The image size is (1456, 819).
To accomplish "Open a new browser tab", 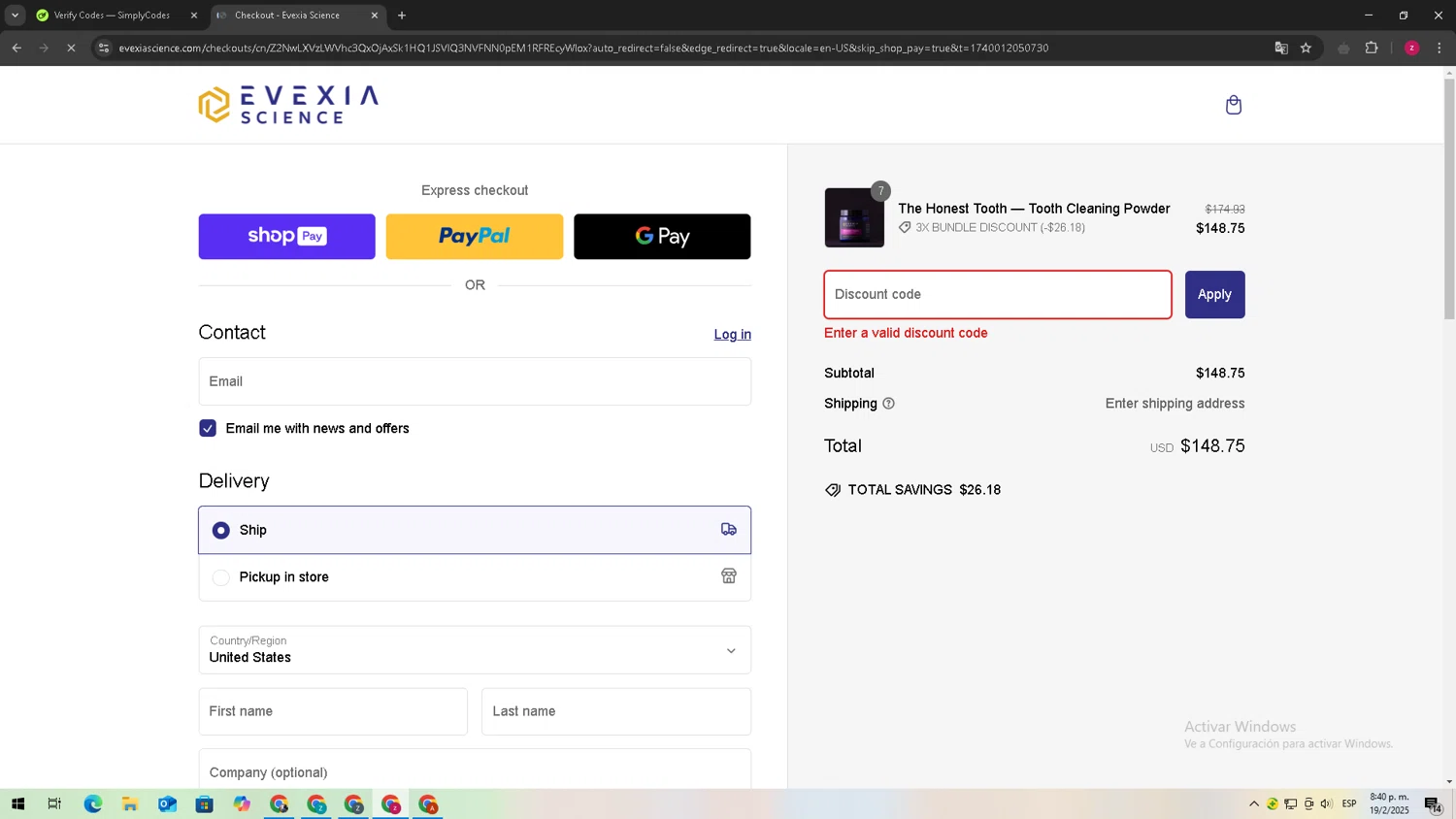I will click(402, 16).
